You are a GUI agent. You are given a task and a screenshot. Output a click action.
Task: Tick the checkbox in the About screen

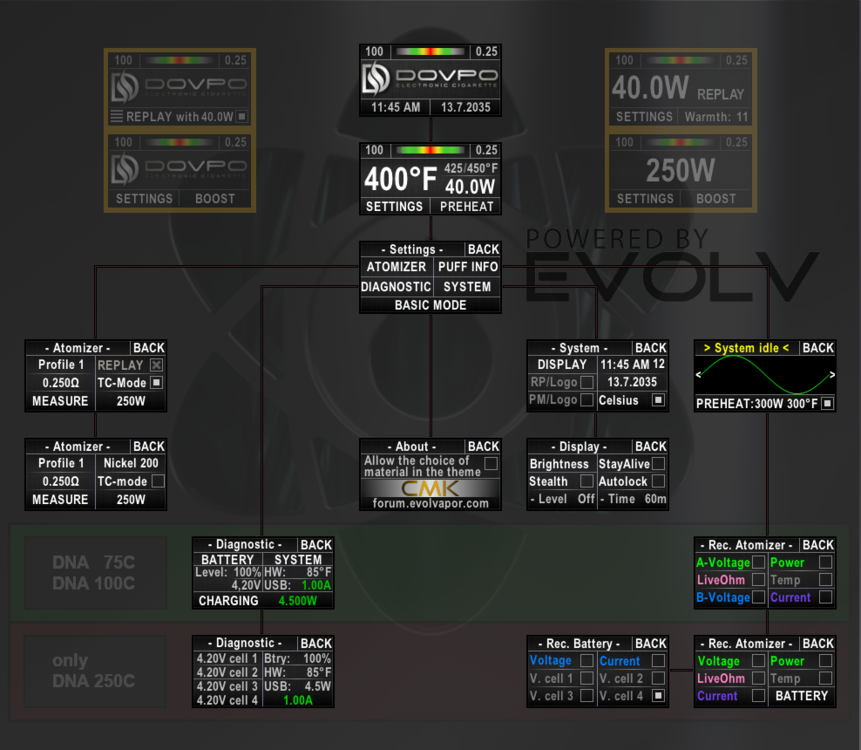pos(491,463)
